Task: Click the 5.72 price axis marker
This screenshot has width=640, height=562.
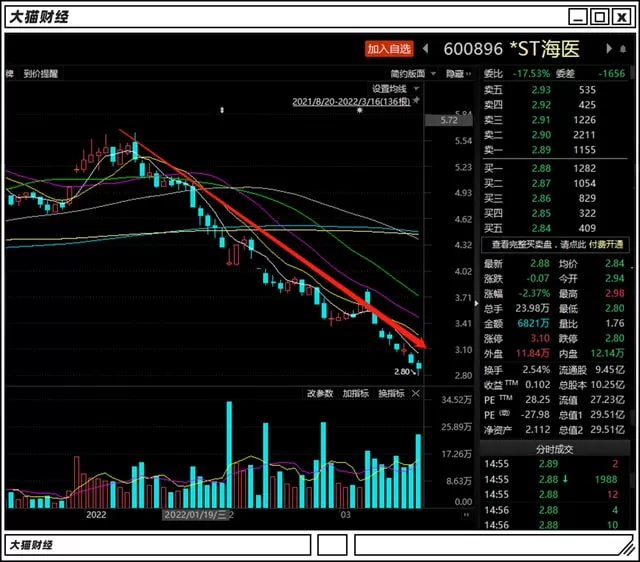Action: tap(449, 120)
